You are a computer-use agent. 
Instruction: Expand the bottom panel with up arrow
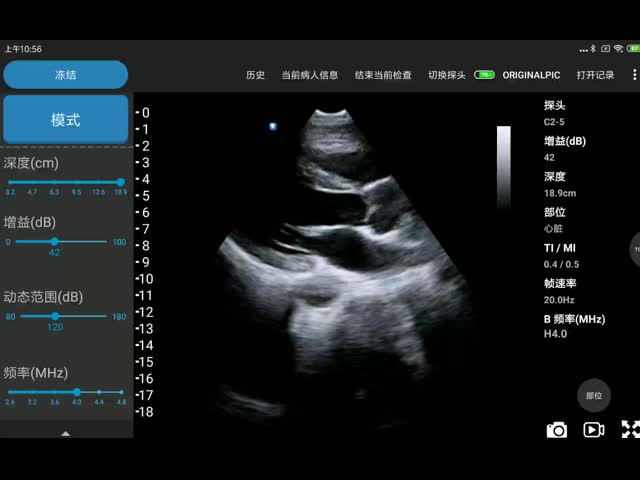pos(66,434)
